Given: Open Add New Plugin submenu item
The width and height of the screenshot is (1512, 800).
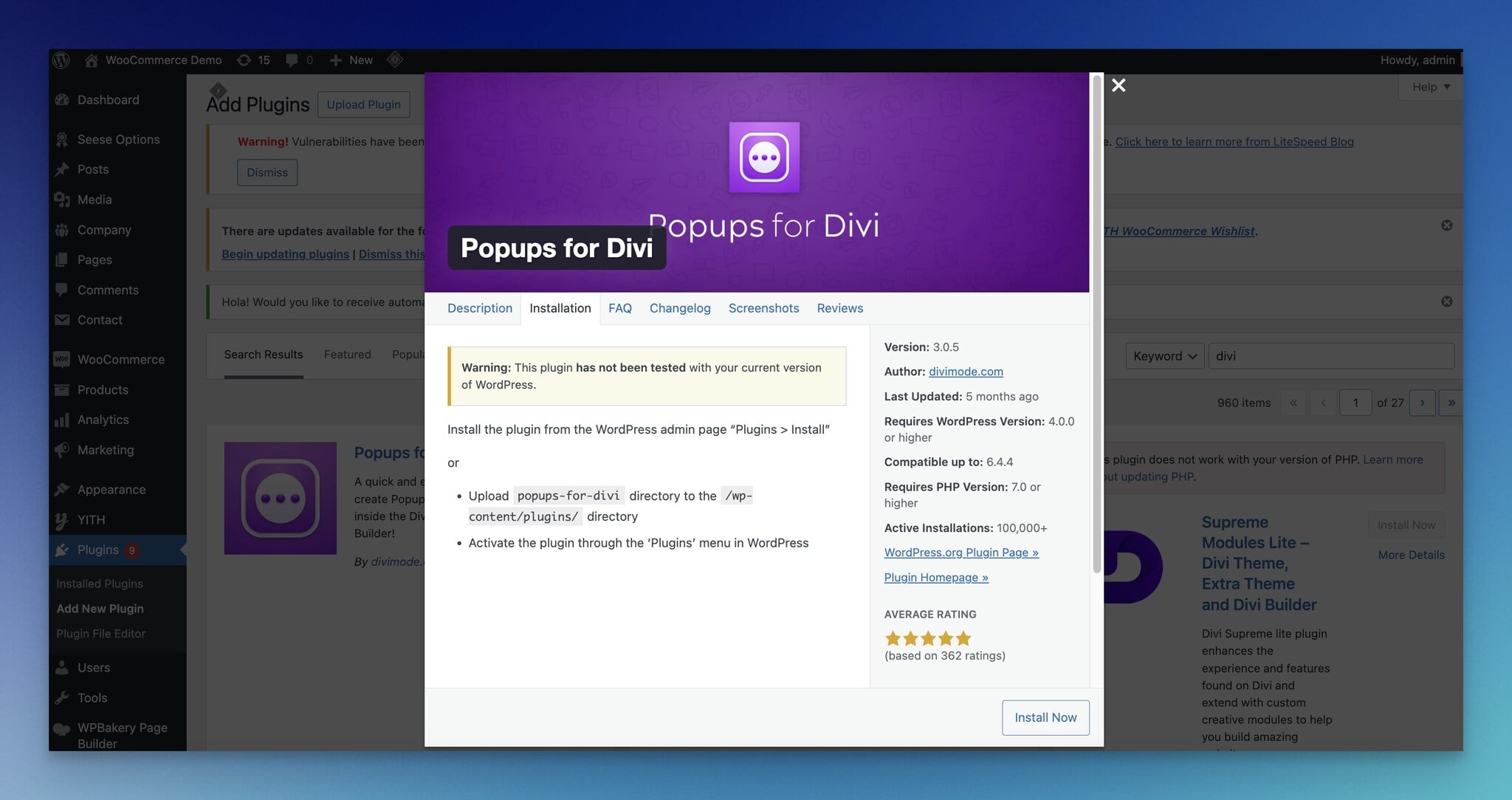Looking at the screenshot, I should pos(100,609).
